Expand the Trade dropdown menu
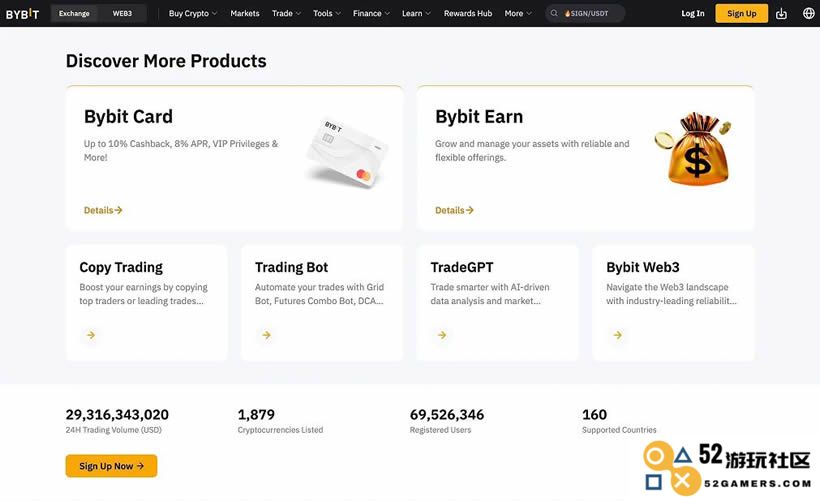 (286, 14)
